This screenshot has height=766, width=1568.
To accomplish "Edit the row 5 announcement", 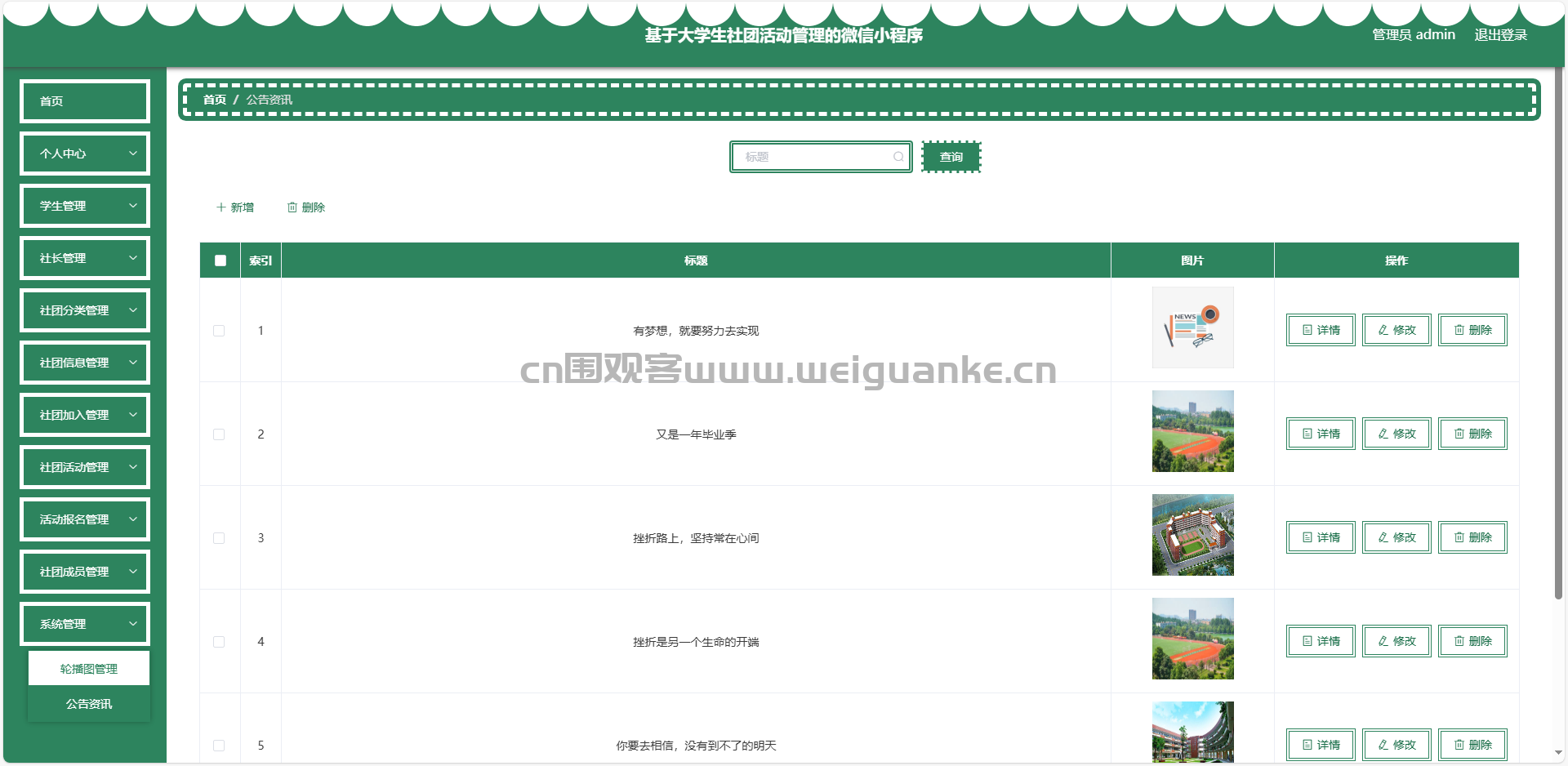I will pos(1396,744).
